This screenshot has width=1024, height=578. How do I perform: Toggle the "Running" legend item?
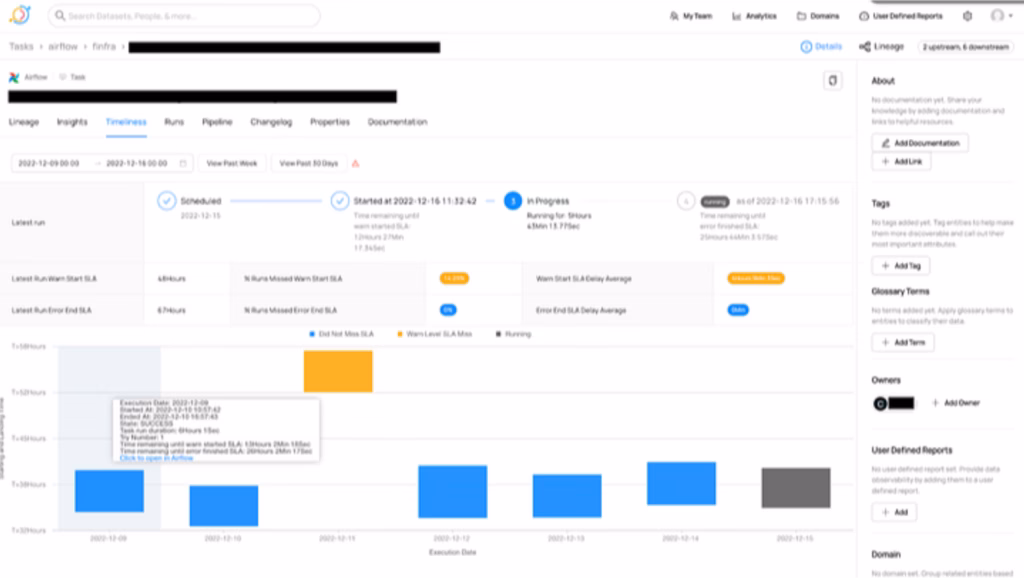(508, 336)
